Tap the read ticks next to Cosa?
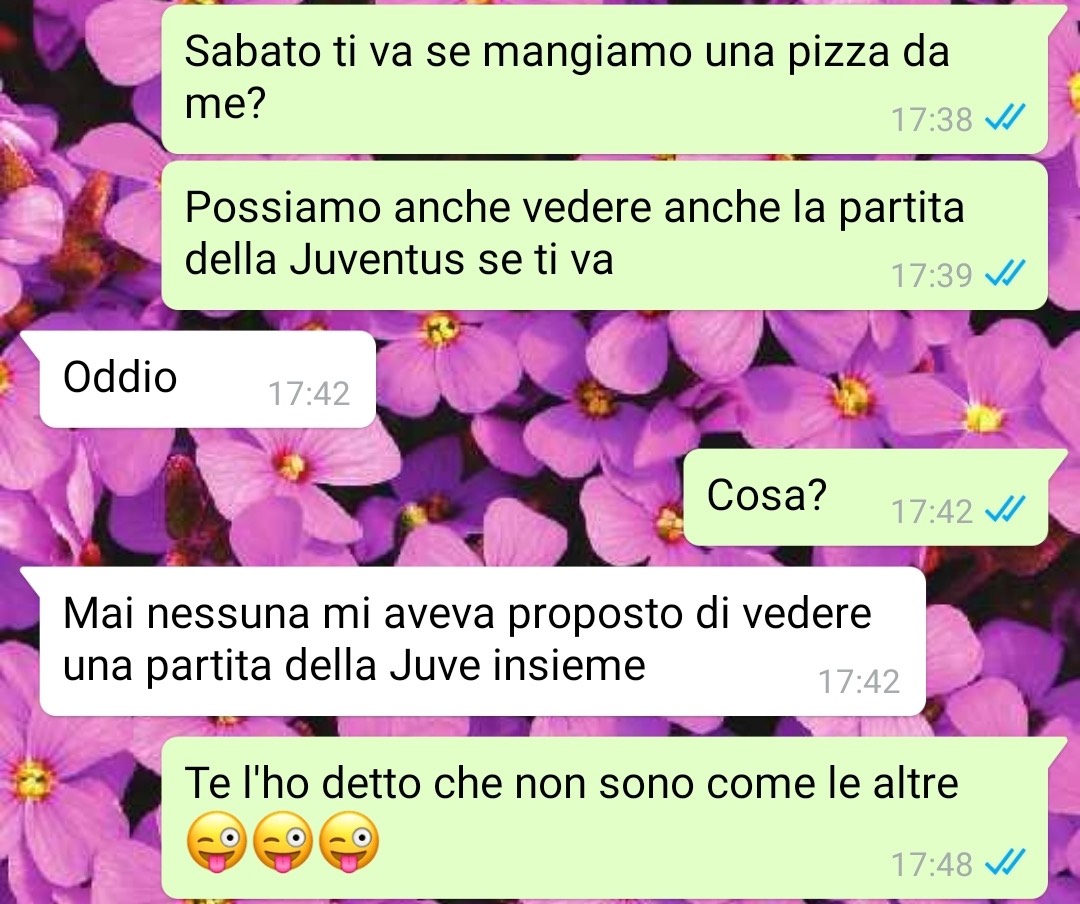1080x904 pixels. 1006,510
